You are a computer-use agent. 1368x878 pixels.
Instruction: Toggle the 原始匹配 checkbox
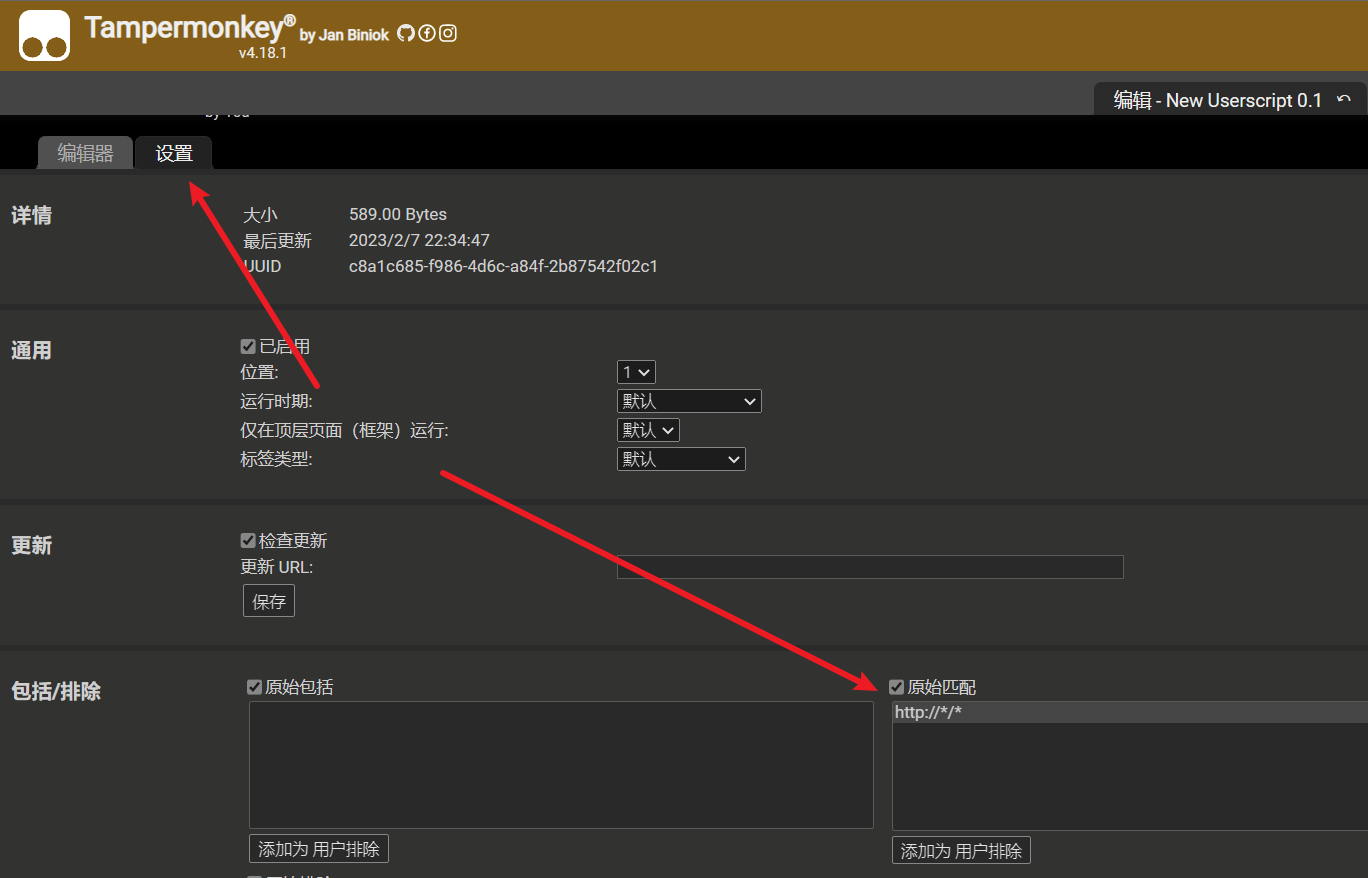point(896,687)
